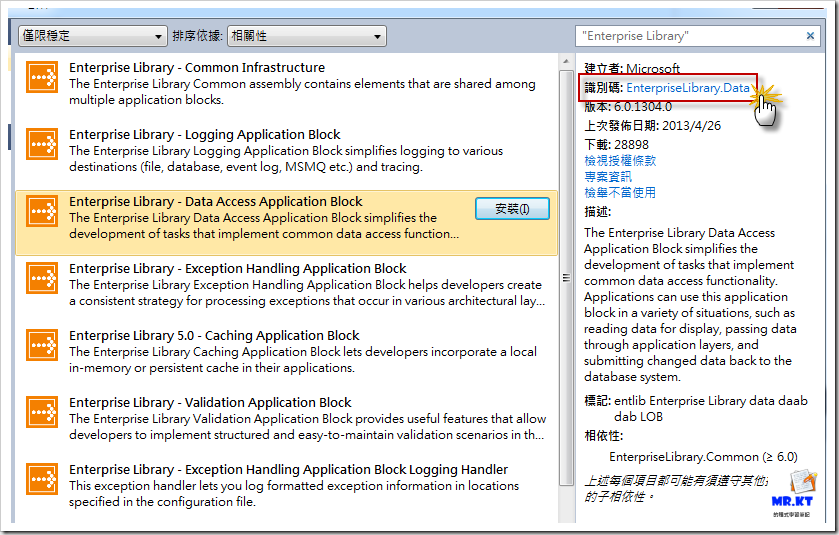The image size is (839, 535).
Task: Open the 檢視授權條款 license terms link
Action: tap(620, 160)
